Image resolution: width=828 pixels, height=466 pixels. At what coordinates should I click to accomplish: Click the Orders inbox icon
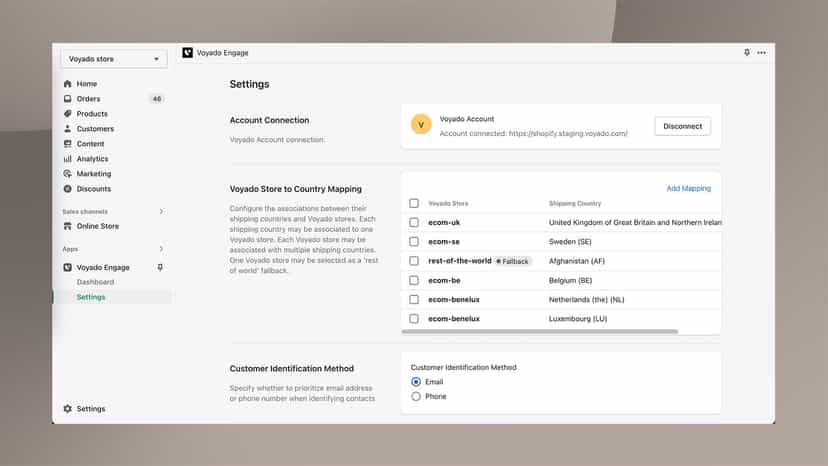(68, 99)
